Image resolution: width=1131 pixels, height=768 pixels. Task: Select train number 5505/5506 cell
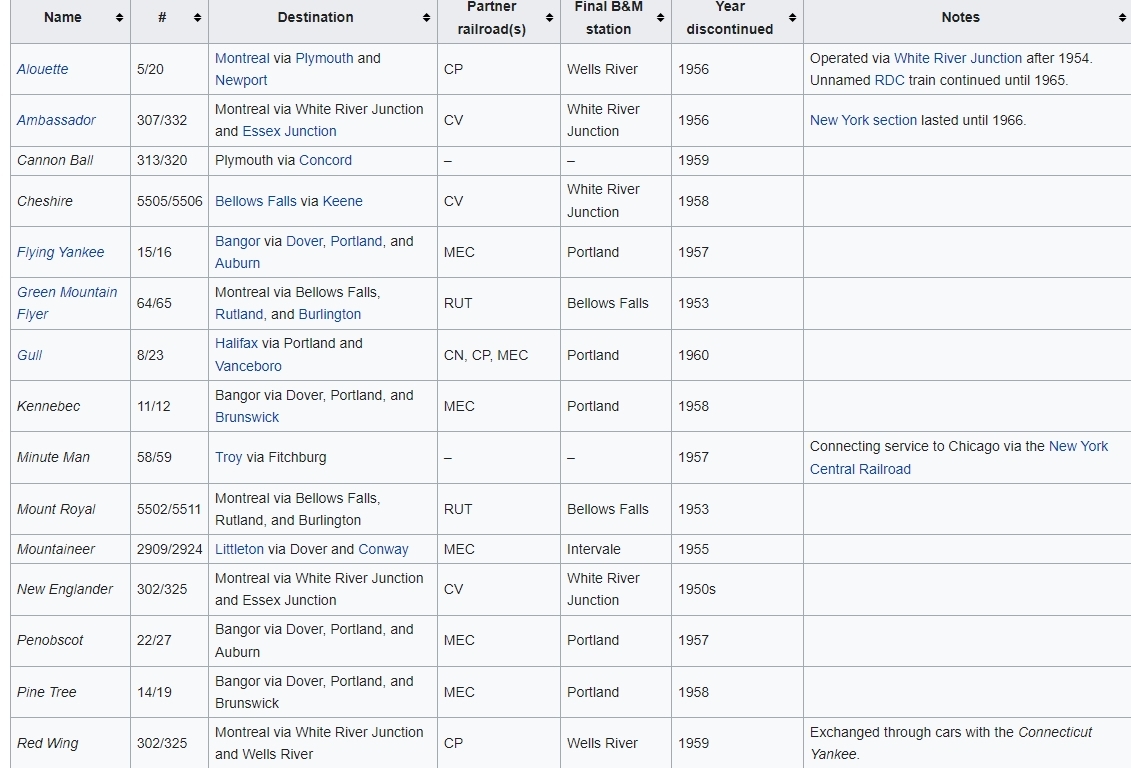[170, 201]
